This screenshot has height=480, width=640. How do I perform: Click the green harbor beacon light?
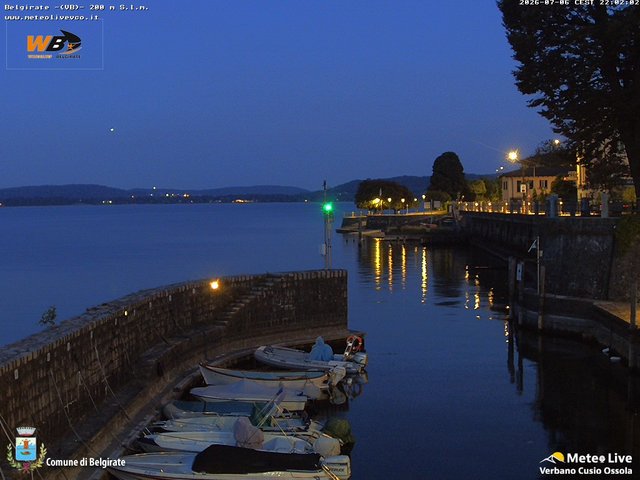[328, 208]
